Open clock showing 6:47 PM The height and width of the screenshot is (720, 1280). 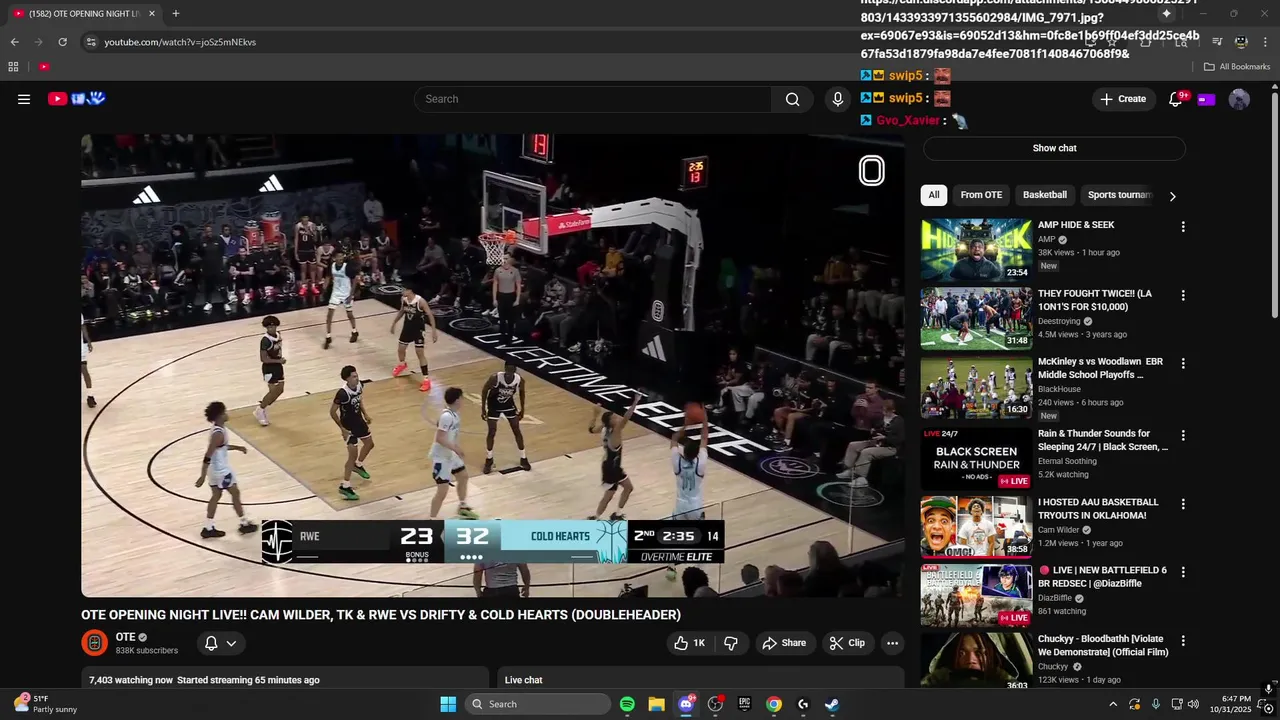tap(1236, 704)
